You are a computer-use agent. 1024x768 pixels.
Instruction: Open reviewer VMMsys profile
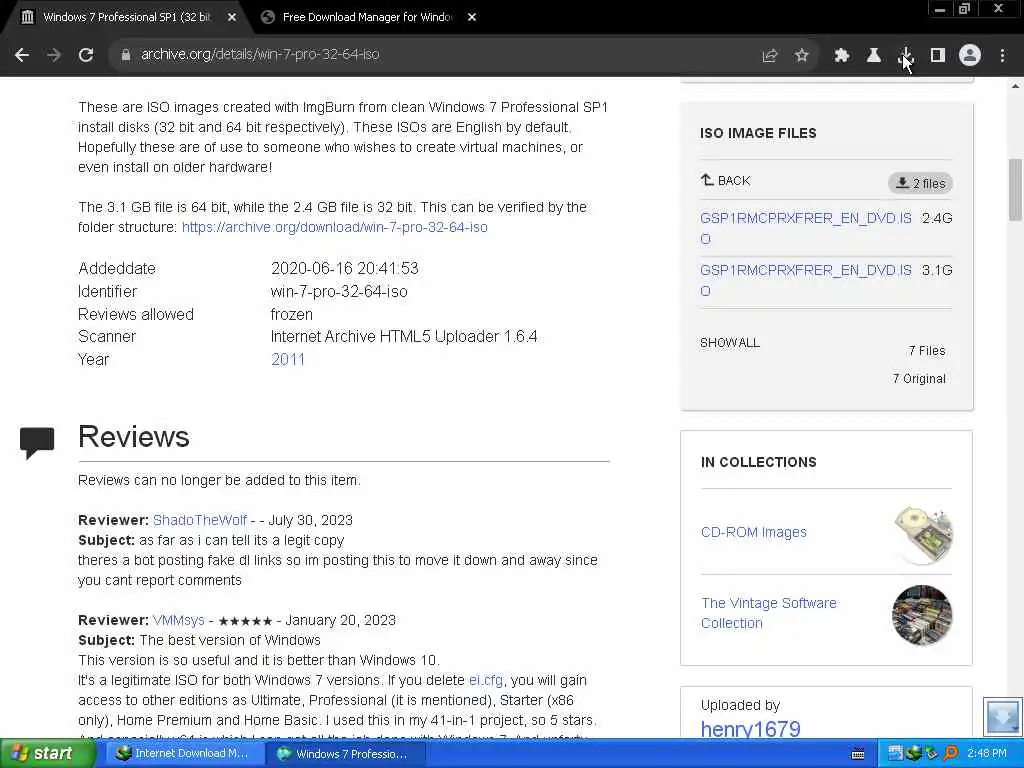178,620
